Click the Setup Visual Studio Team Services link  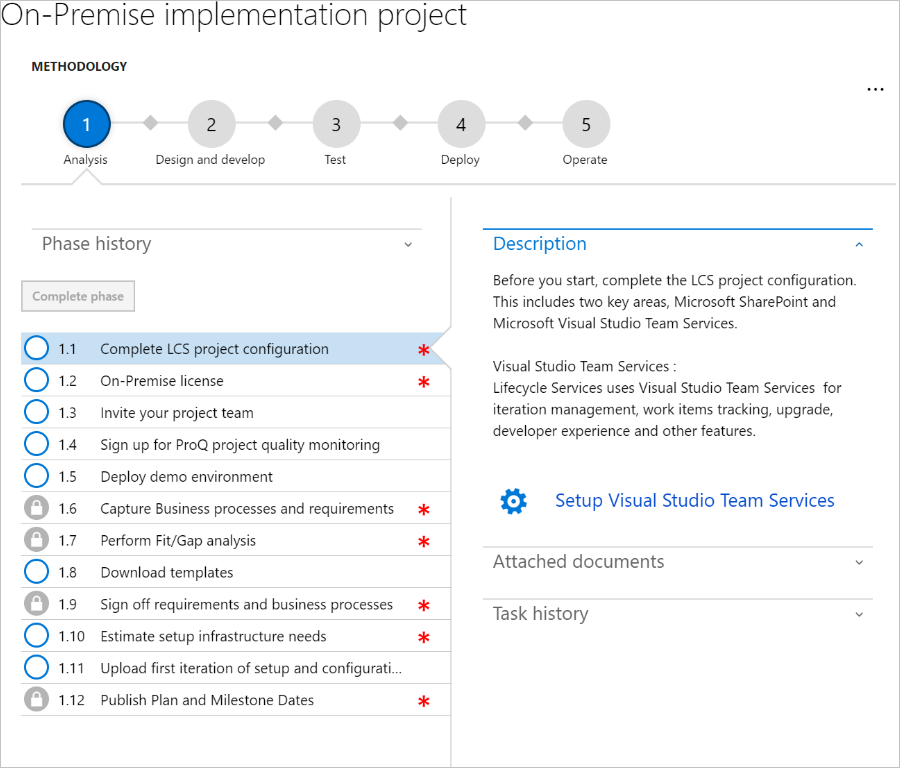(694, 500)
